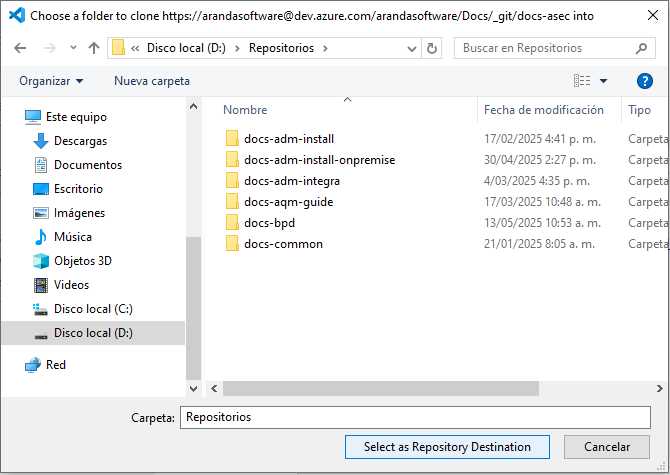This screenshot has width=670, height=475.
Task: Open the recent locations dropdown arrow
Action: [71, 48]
